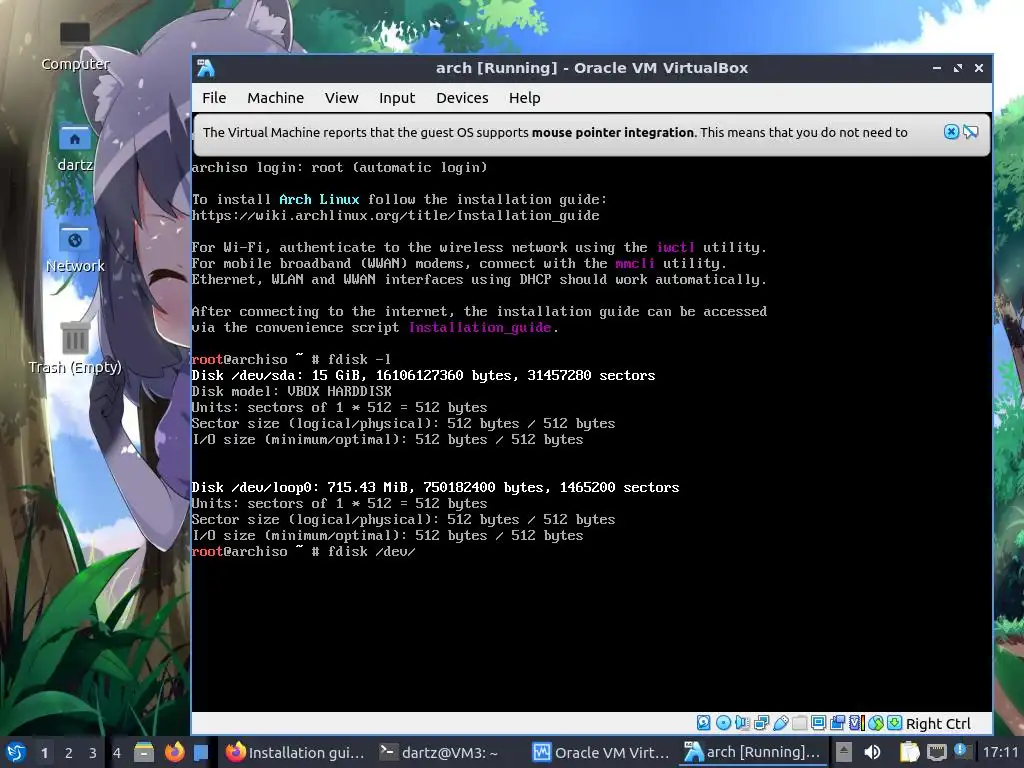Switch to the arch [Running] taskbar task
Viewport: 1024px width, 768px height.
click(x=754, y=752)
